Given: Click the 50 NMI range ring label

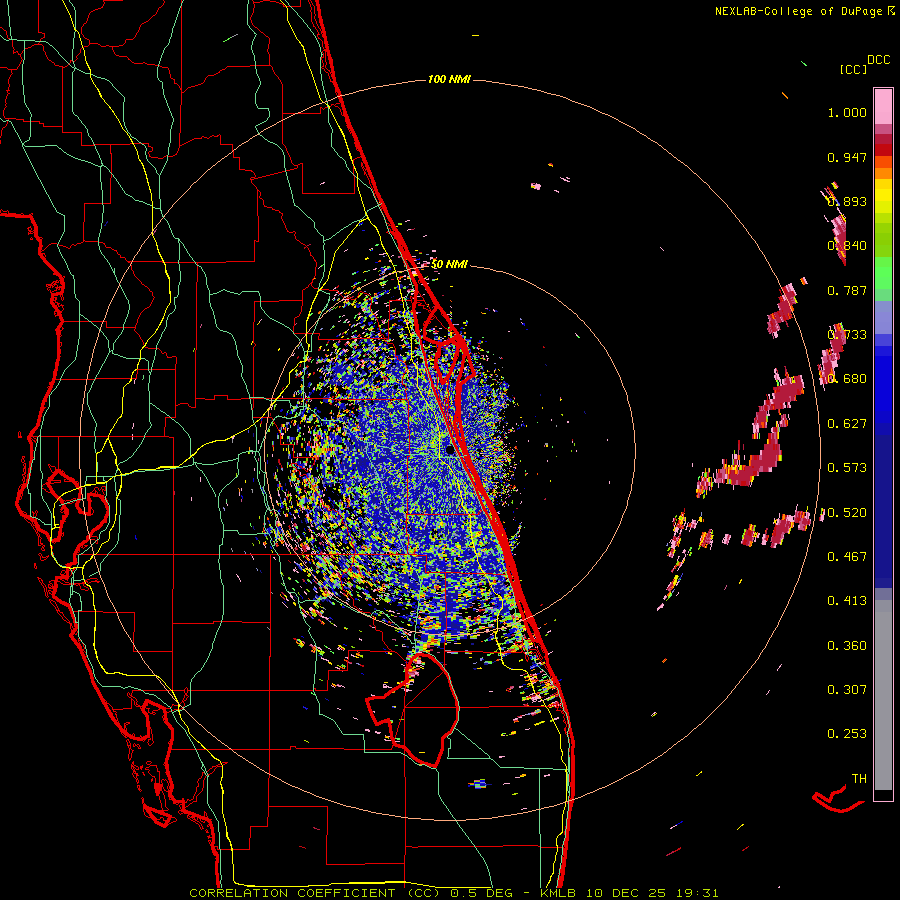Looking at the screenshot, I should tap(449, 264).
